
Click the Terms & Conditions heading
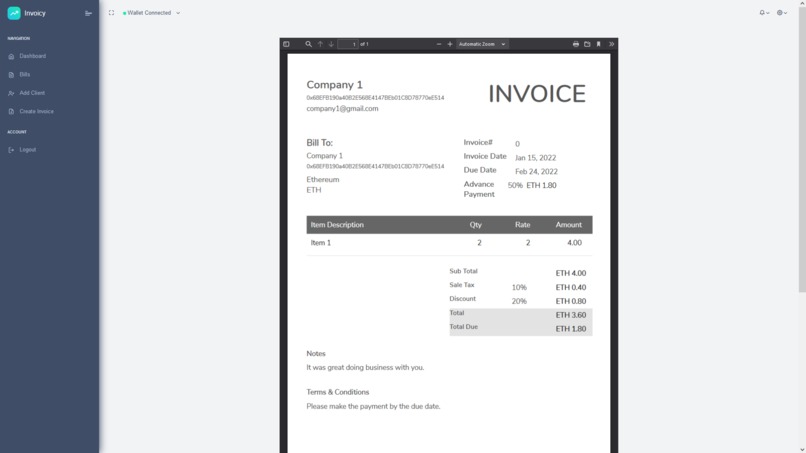[x=338, y=392]
